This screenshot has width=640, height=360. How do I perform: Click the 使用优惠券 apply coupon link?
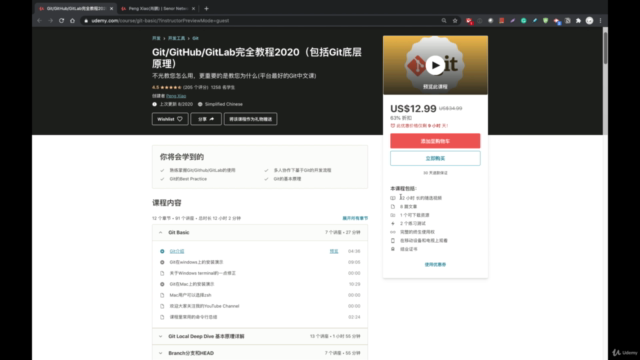pyautogui.click(x=435, y=264)
